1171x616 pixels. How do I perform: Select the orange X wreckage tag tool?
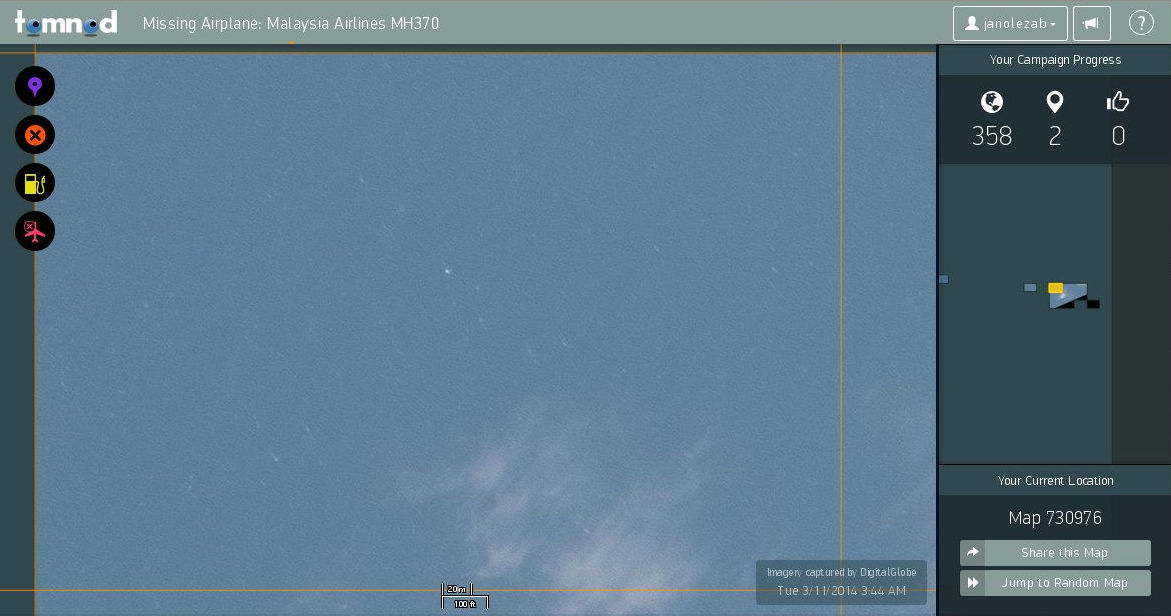click(35, 135)
